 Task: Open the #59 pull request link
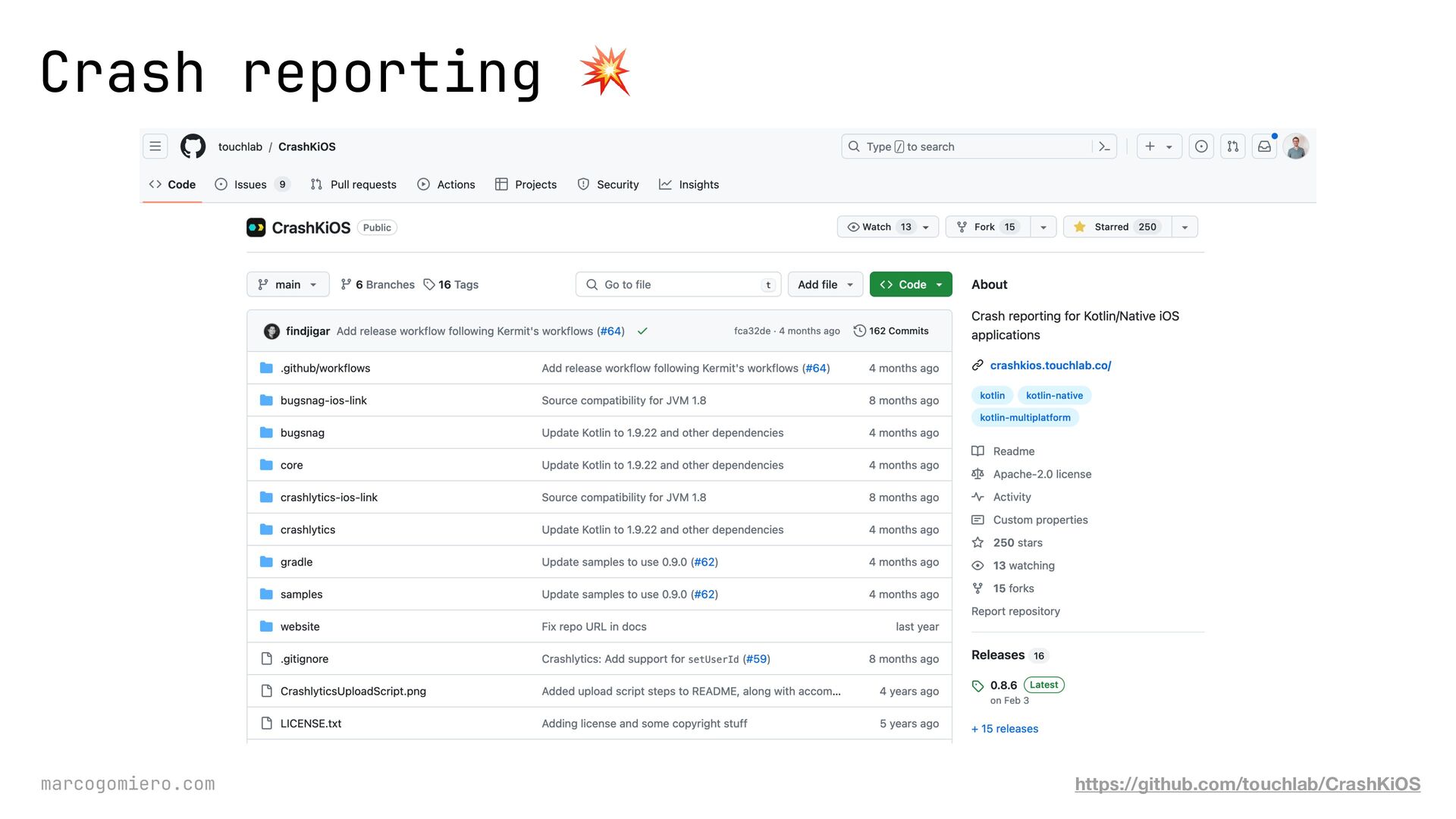(x=756, y=659)
